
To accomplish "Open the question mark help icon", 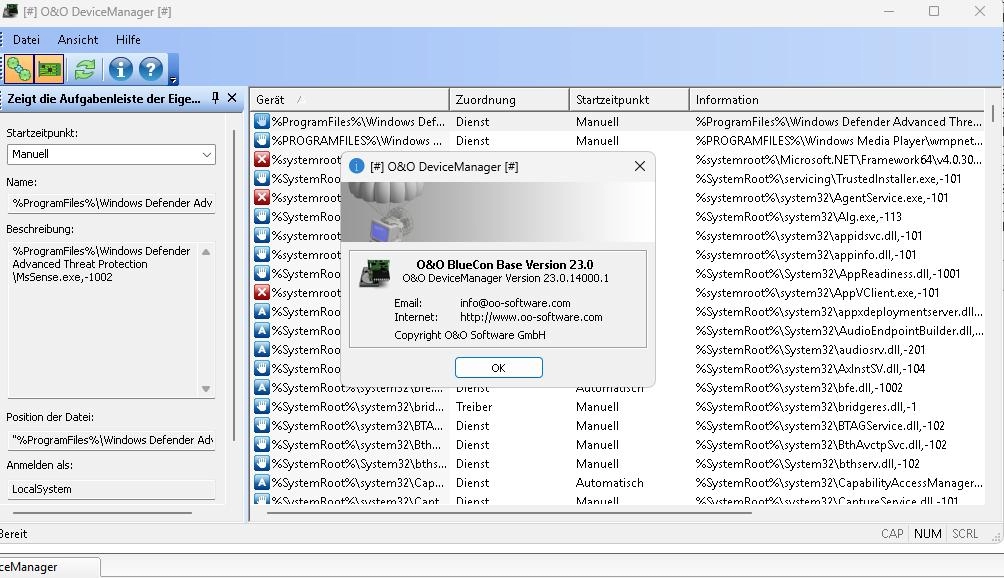I will (x=151, y=69).
